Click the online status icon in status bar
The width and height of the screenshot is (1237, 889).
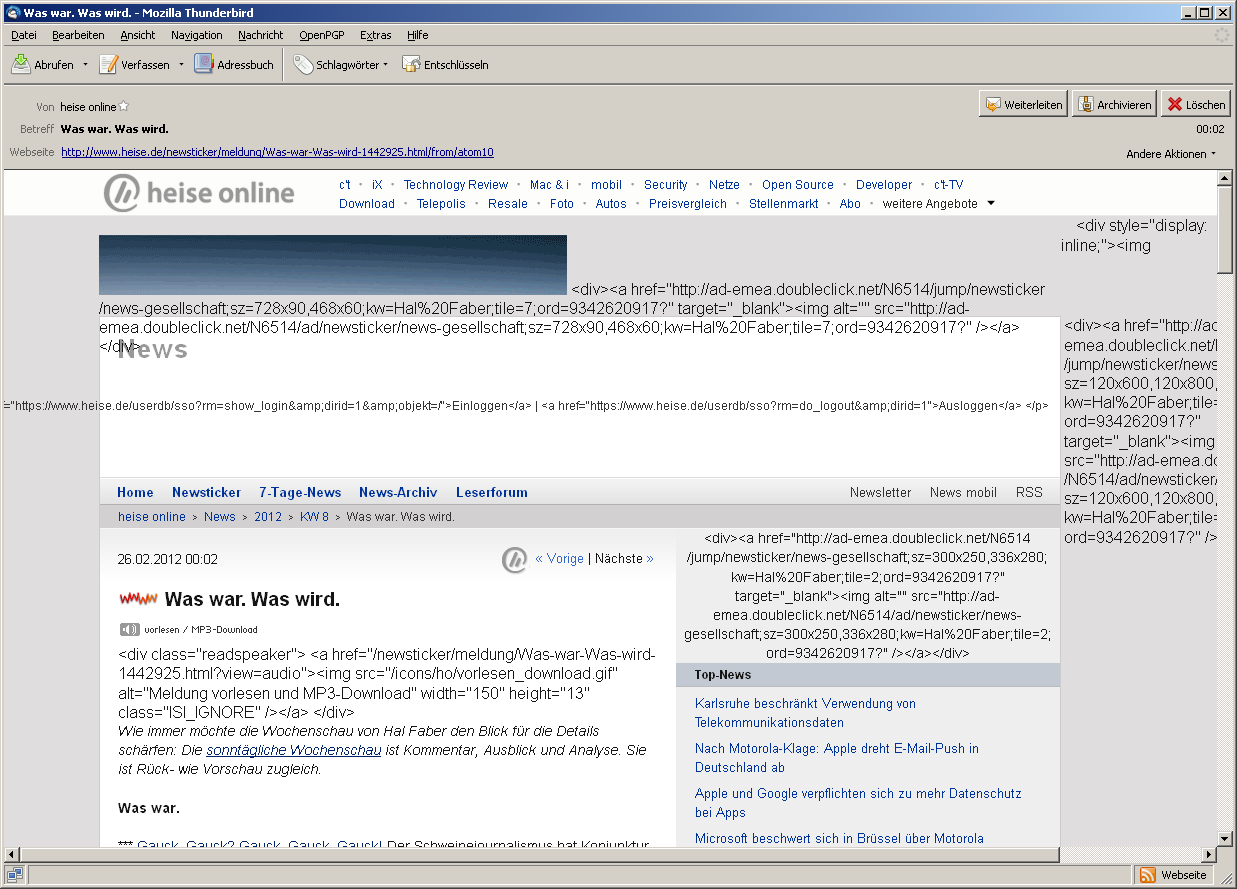16,875
